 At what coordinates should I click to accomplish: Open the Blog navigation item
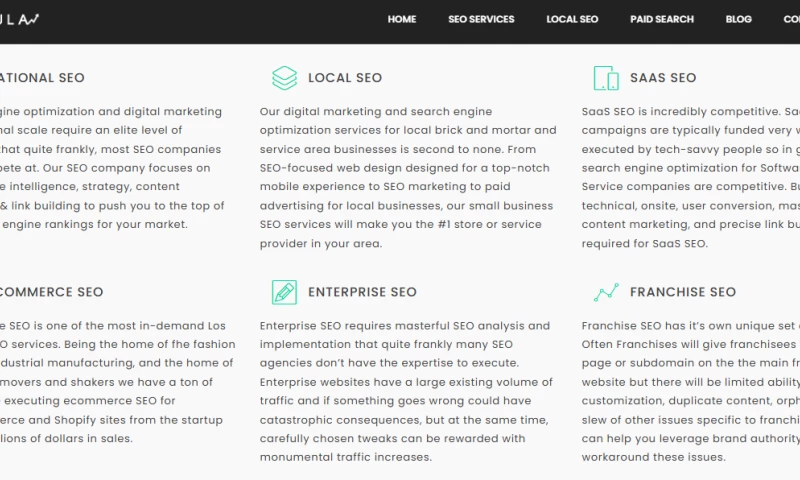[738, 19]
